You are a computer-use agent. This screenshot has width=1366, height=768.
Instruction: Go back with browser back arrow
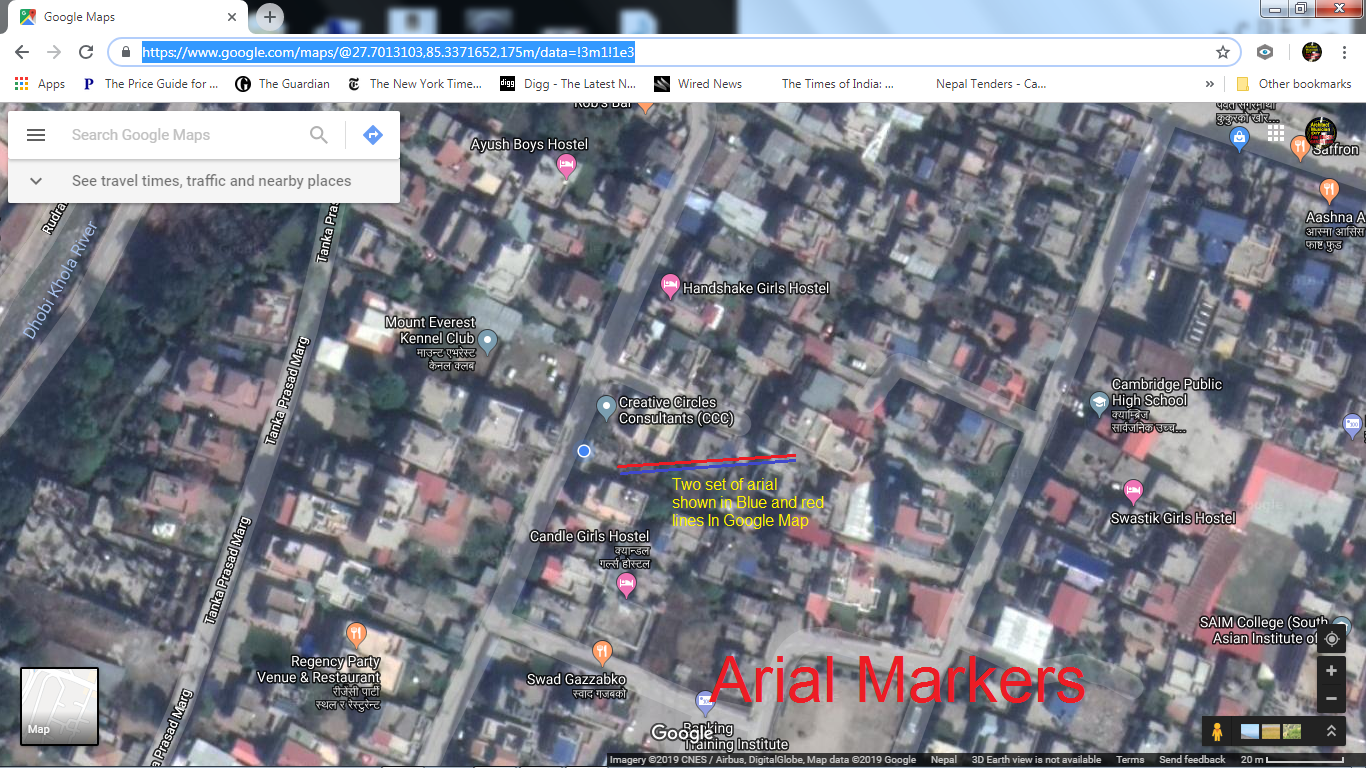pyautogui.click(x=22, y=52)
